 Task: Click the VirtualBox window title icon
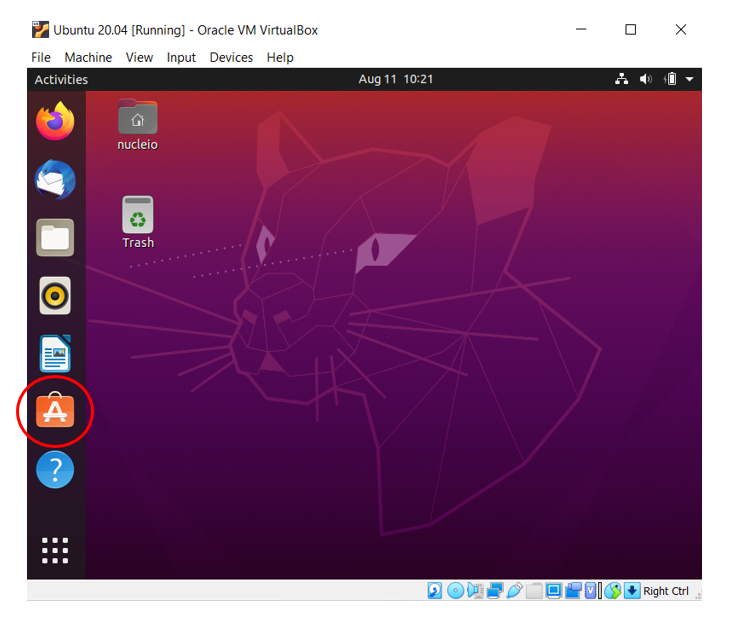40,29
